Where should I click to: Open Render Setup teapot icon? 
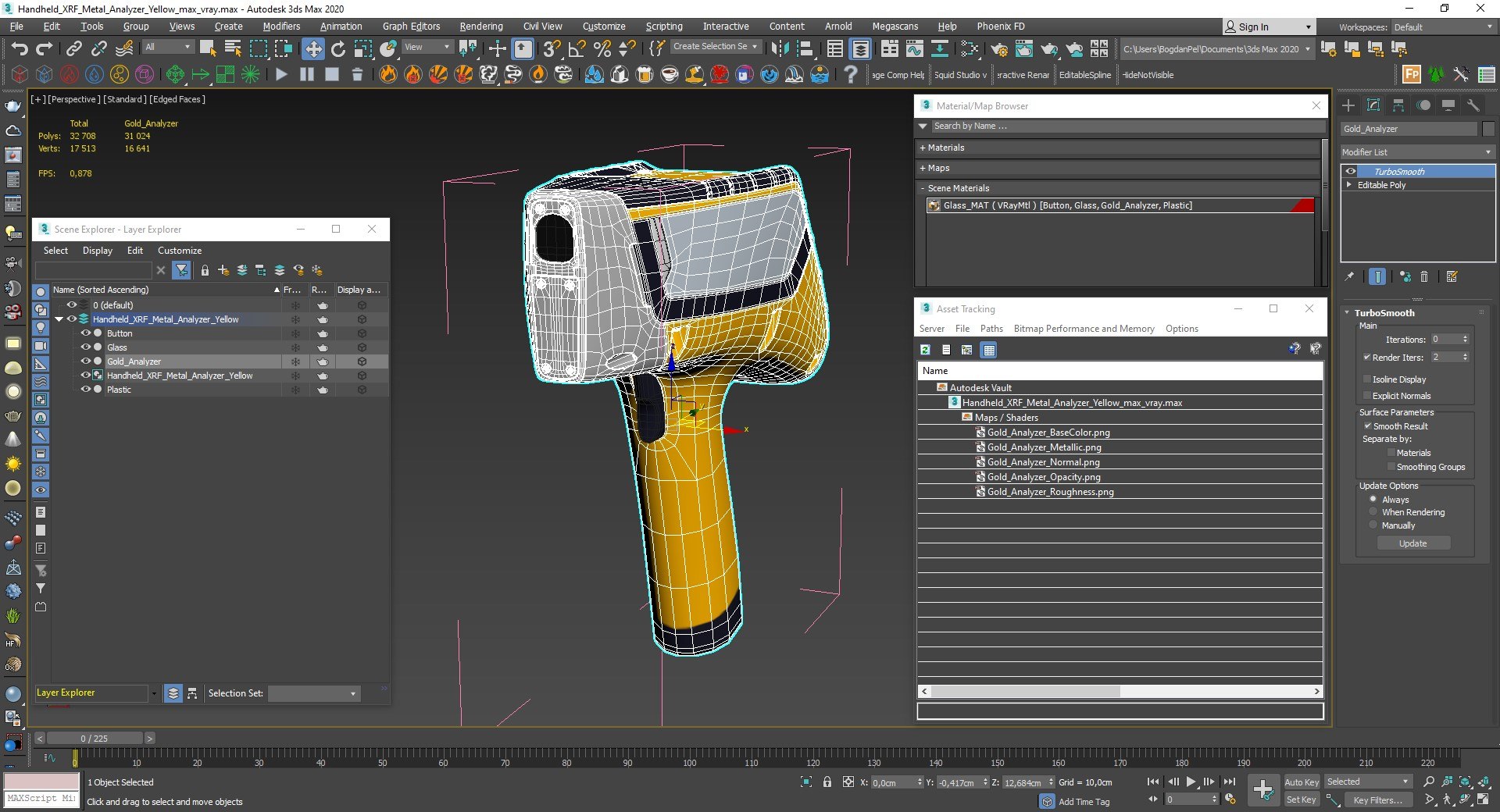point(998,49)
